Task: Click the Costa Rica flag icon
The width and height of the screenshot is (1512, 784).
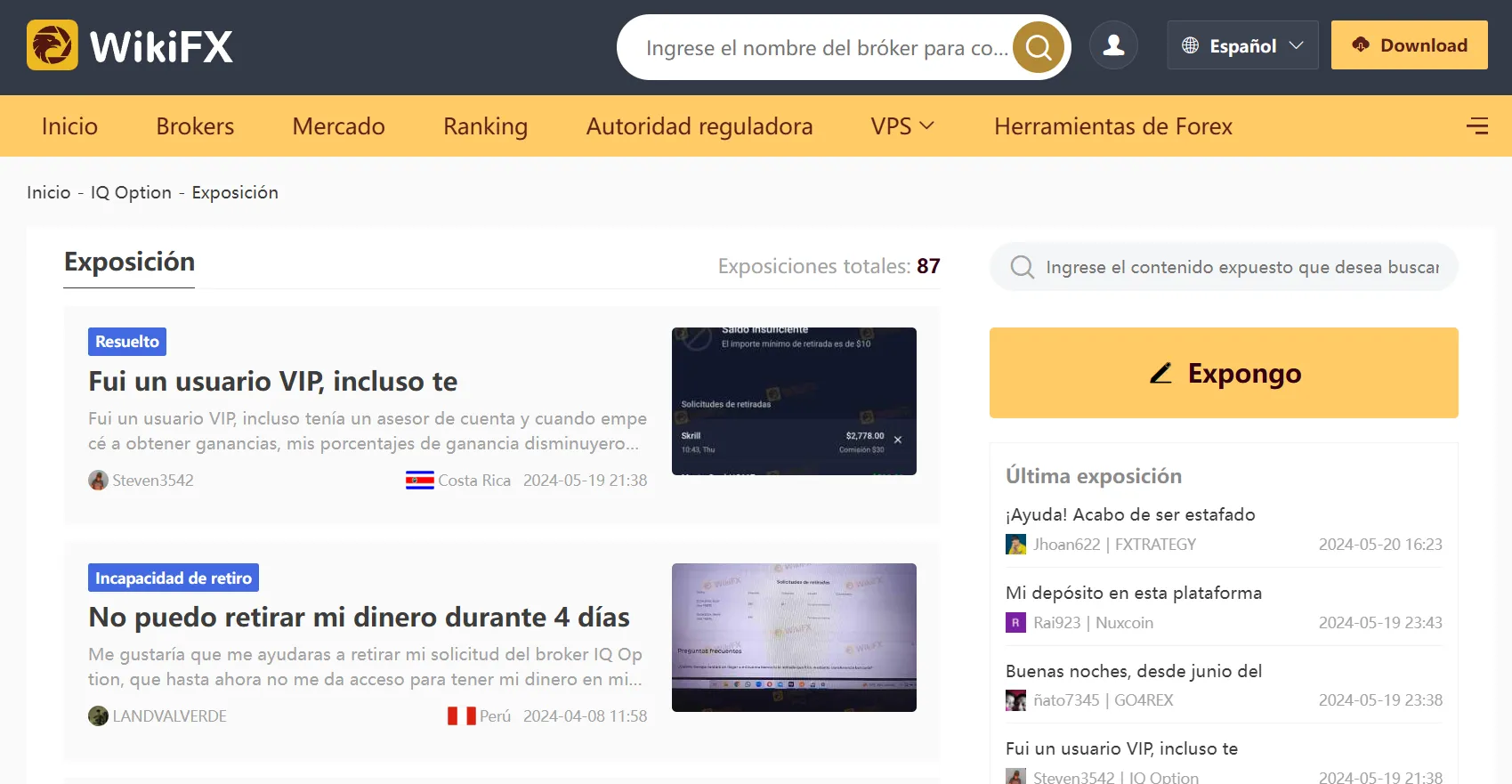Action: click(x=420, y=481)
